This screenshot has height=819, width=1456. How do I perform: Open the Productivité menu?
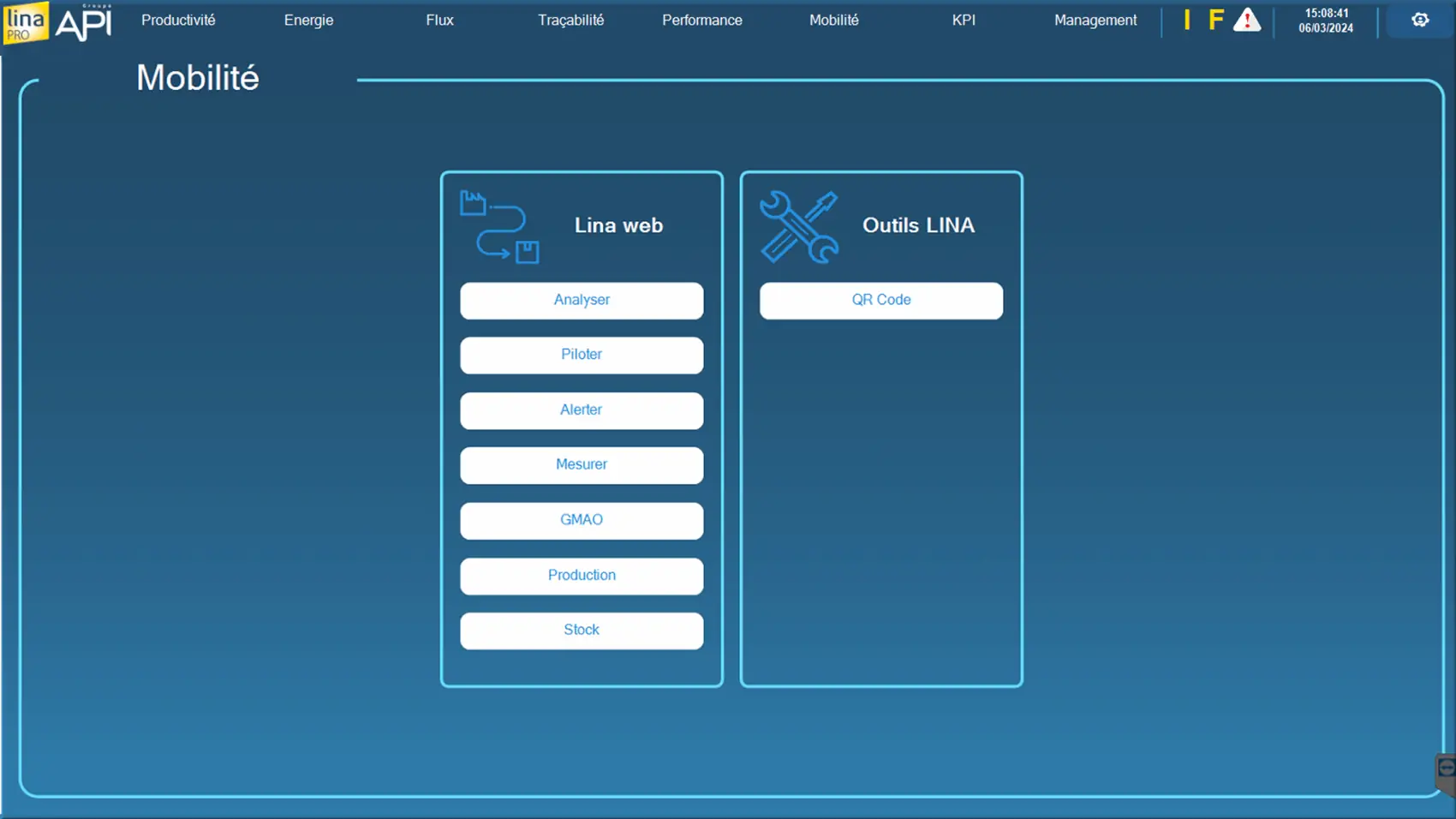(x=178, y=20)
